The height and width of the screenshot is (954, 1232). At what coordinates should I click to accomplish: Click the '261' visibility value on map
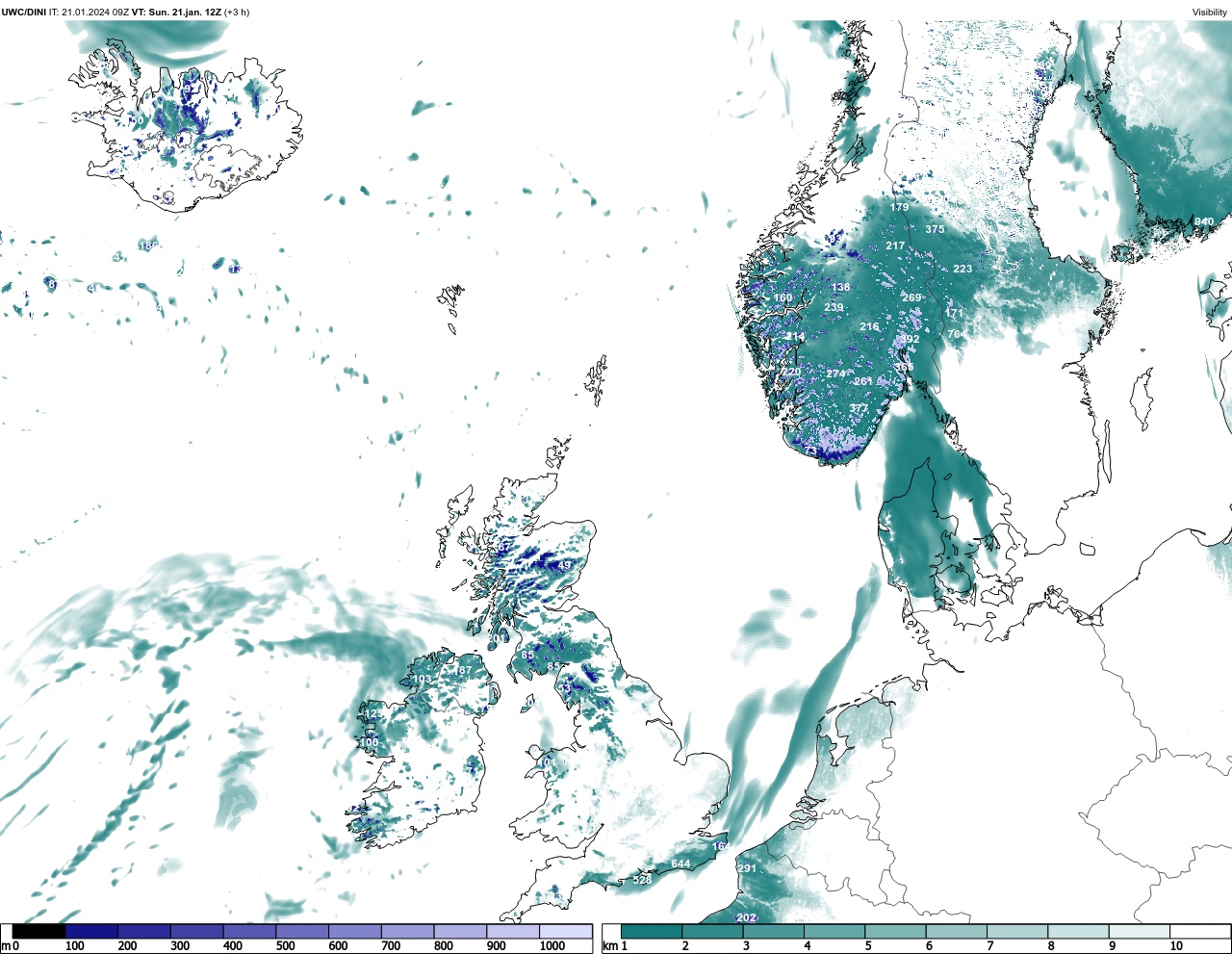863,381
